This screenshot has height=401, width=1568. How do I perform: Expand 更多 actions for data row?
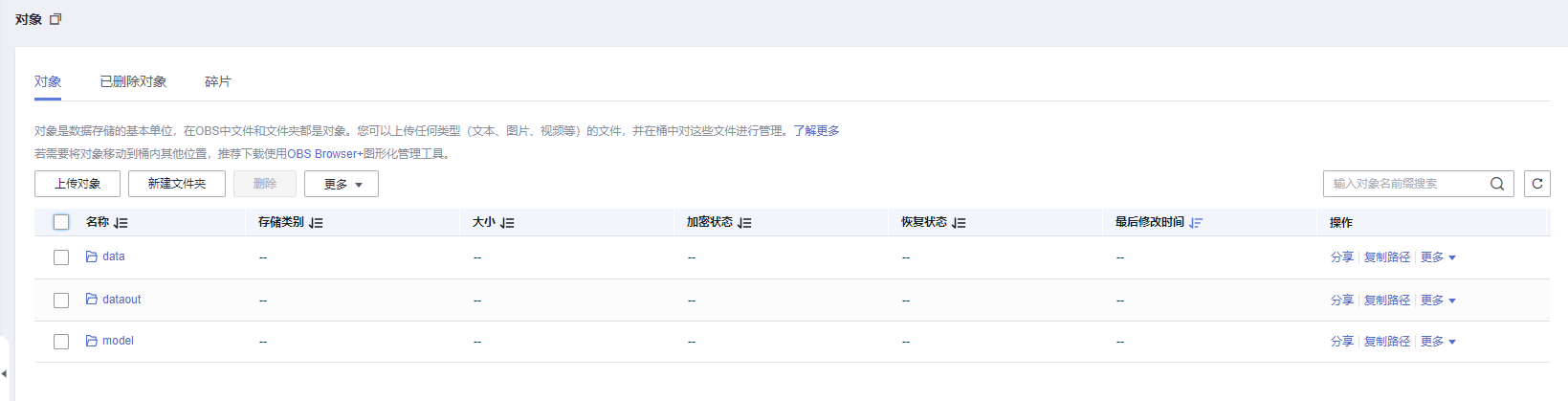coord(1438,257)
